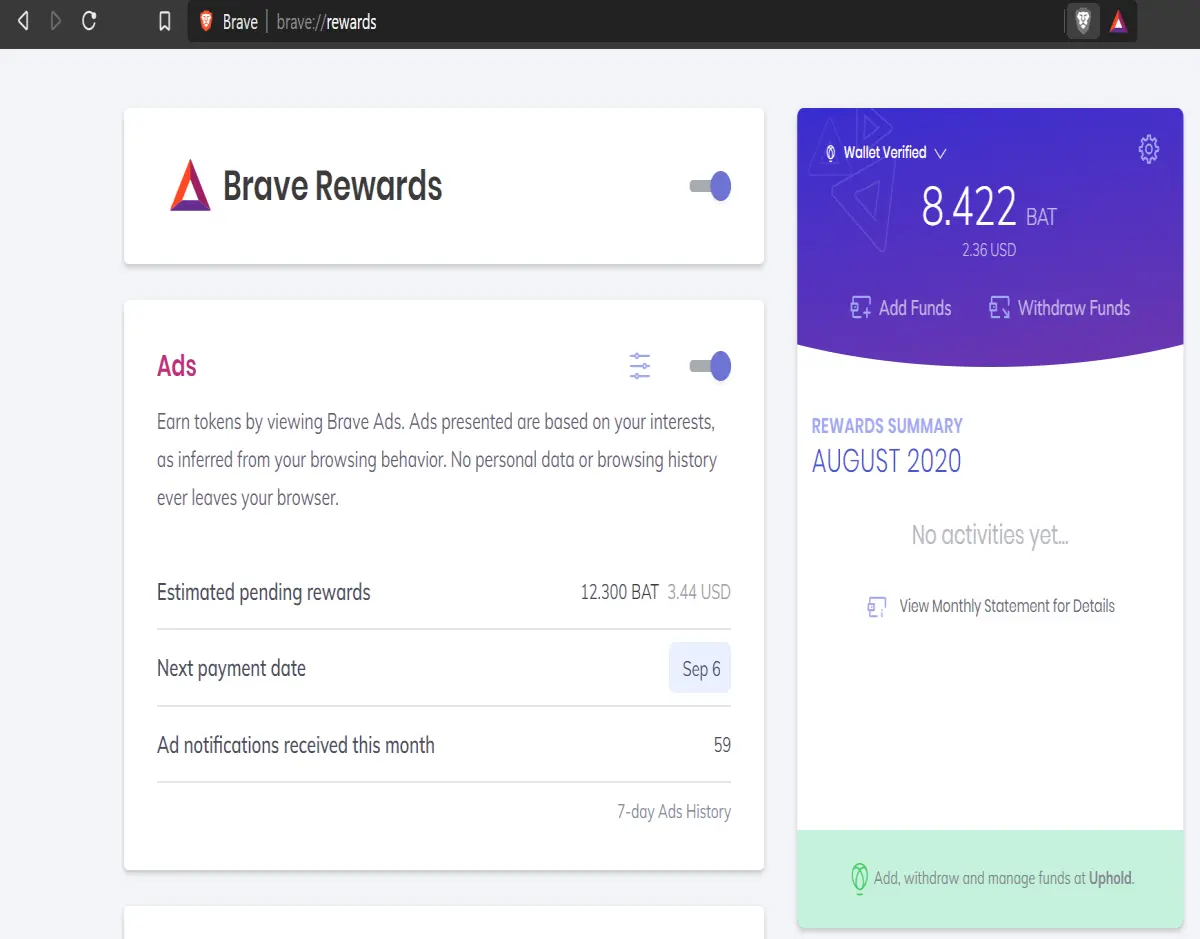
Task: Click the 'Next payment date' label
Action: (x=231, y=669)
